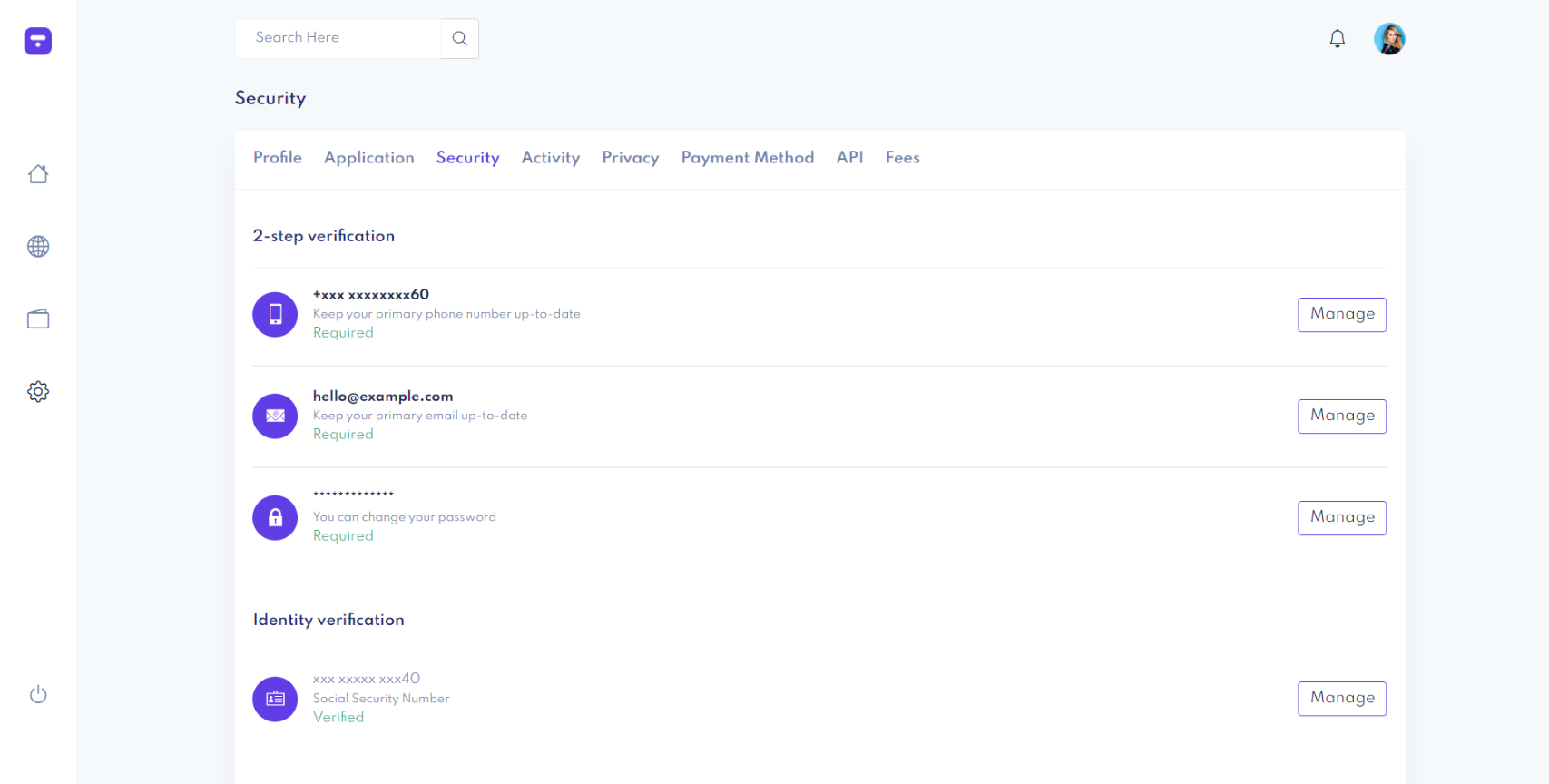This screenshot has height=784, width=1549.
Task: Manage the hello@example.com email
Action: [x=1341, y=416]
